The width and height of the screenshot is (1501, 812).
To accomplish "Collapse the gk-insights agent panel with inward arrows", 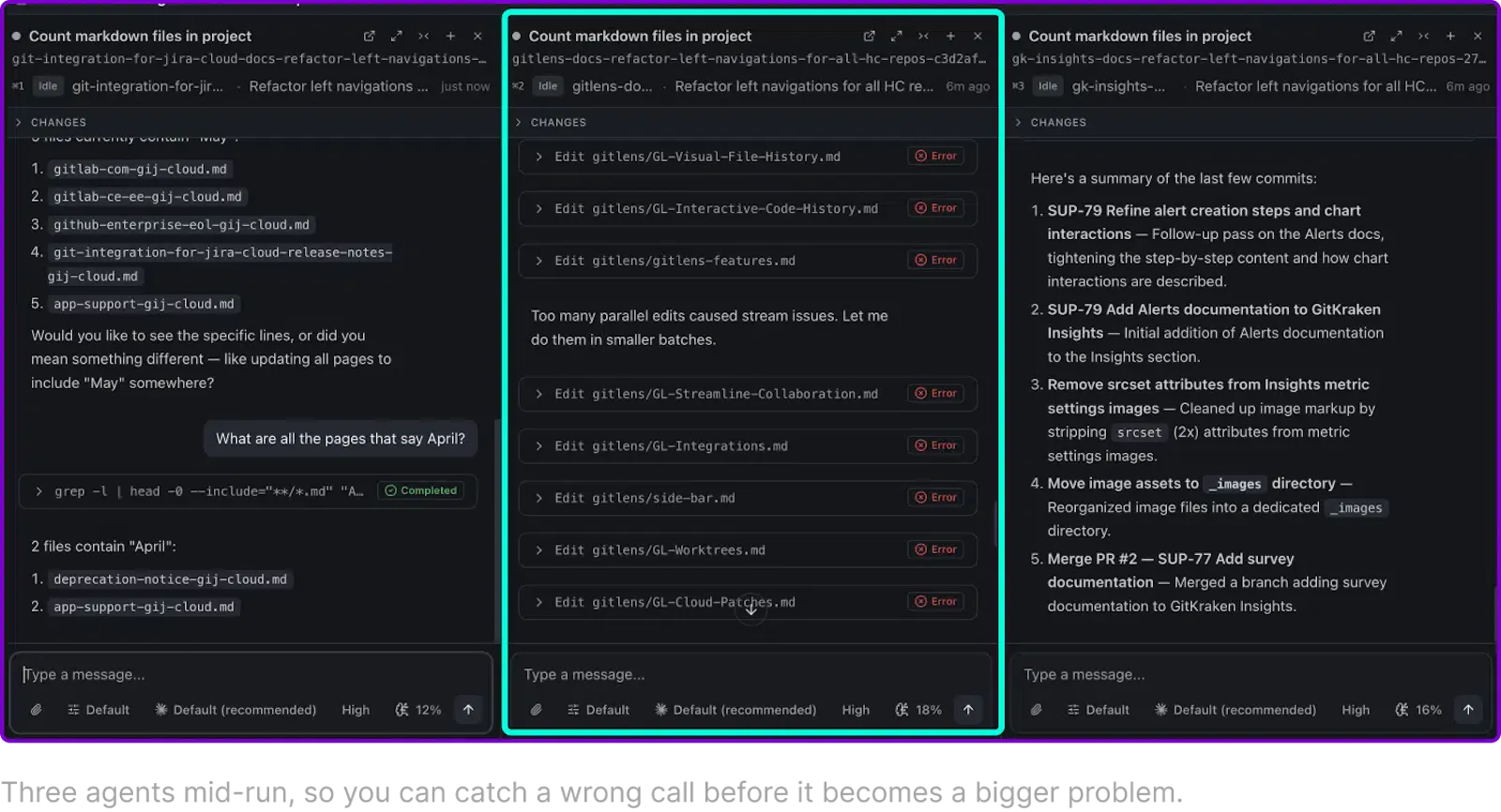I will coord(1423,36).
